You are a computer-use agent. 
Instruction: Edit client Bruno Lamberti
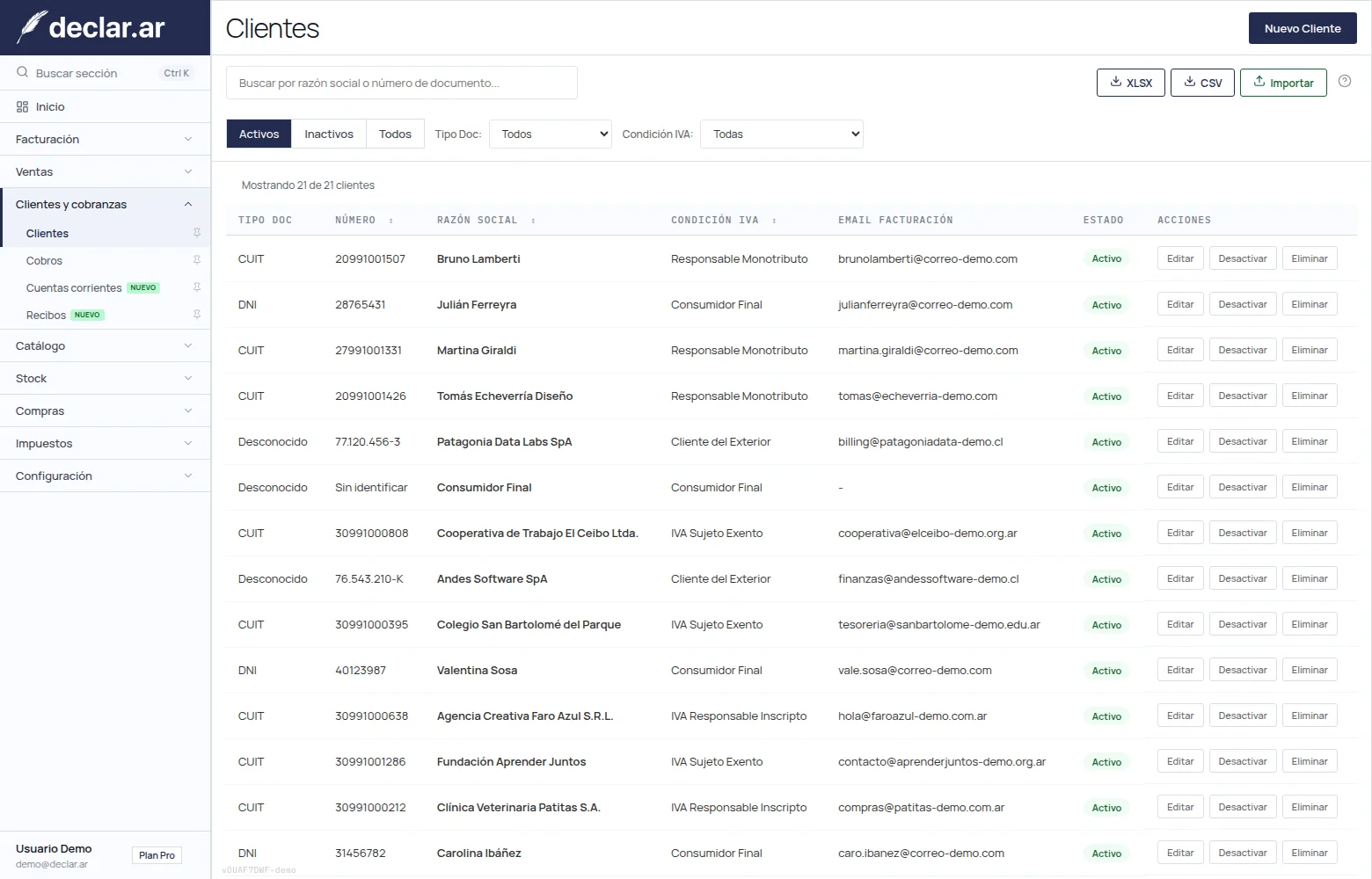1180,258
